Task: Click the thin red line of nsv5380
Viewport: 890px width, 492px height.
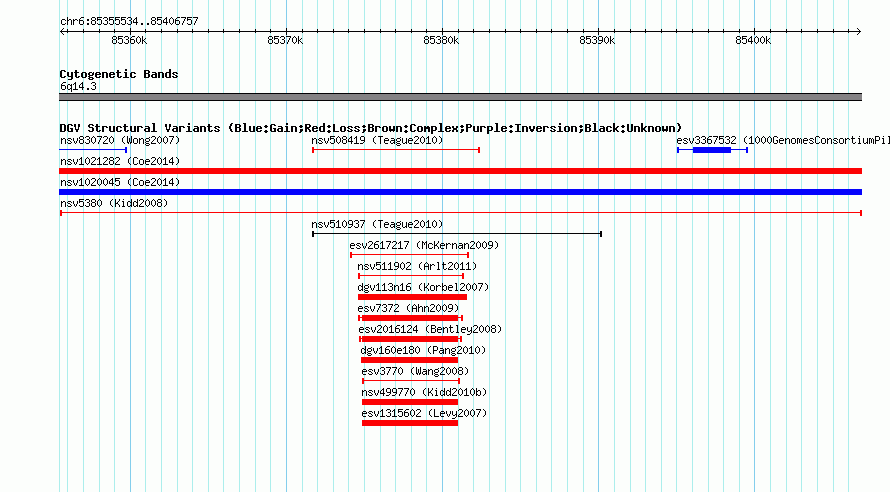Action: [x=461, y=213]
